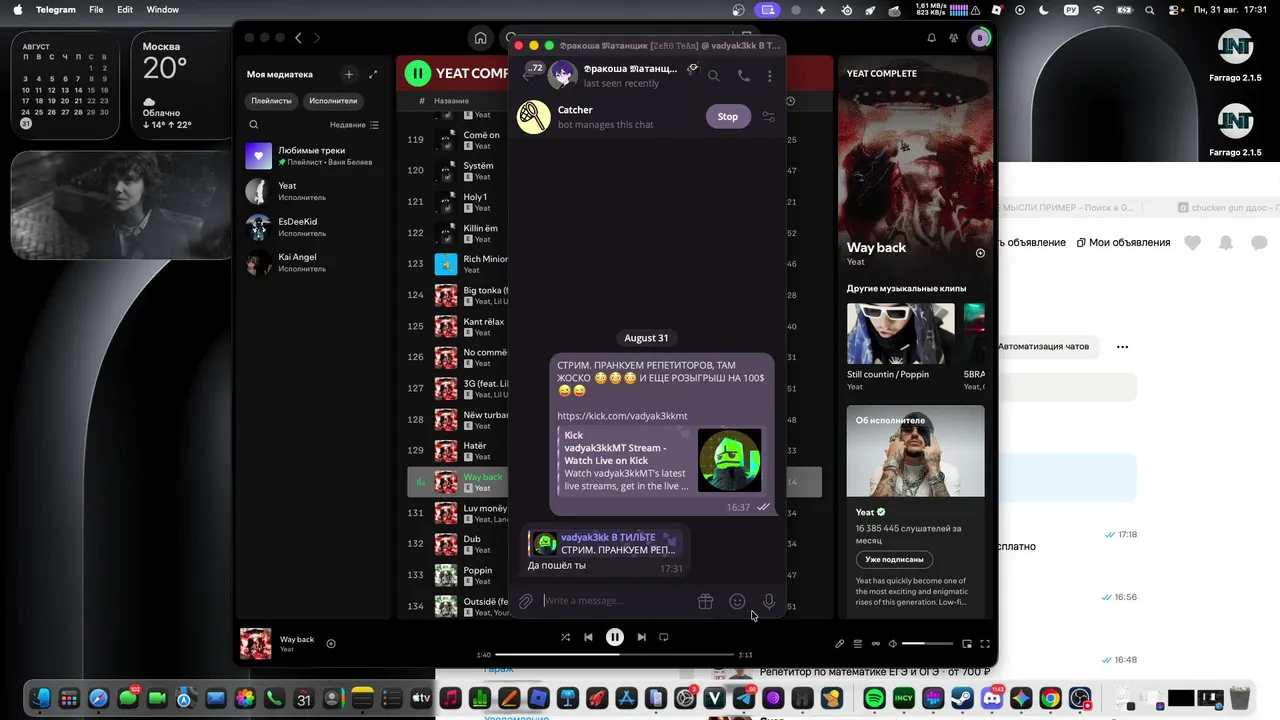Pause playback in the Spotify player bar
The image size is (1280, 720).
pos(615,637)
